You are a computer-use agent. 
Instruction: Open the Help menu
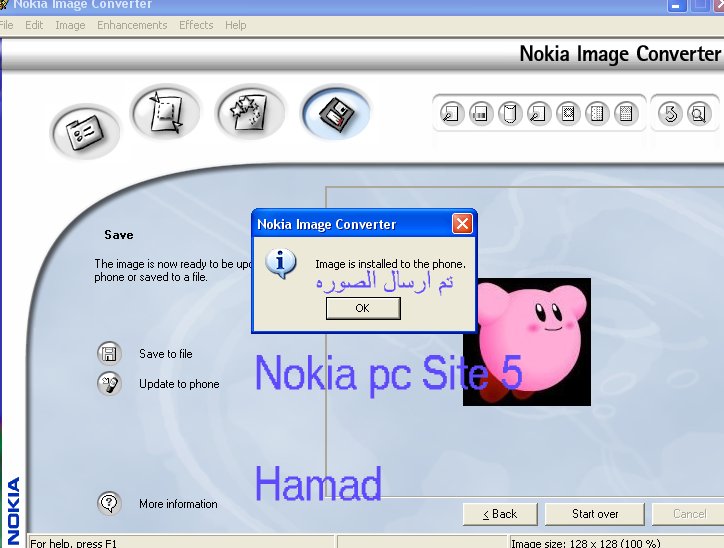[x=235, y=25]
